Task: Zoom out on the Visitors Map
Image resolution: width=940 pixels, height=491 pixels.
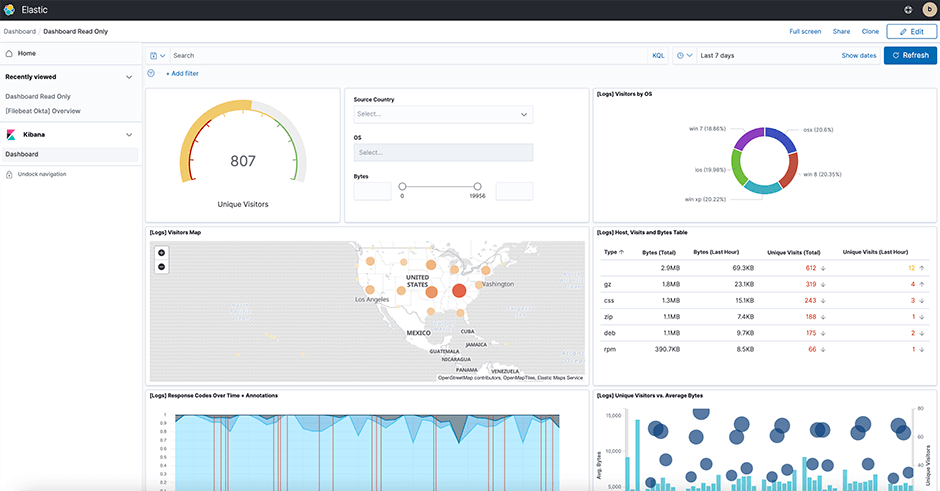Action: (x=162, y=267)
